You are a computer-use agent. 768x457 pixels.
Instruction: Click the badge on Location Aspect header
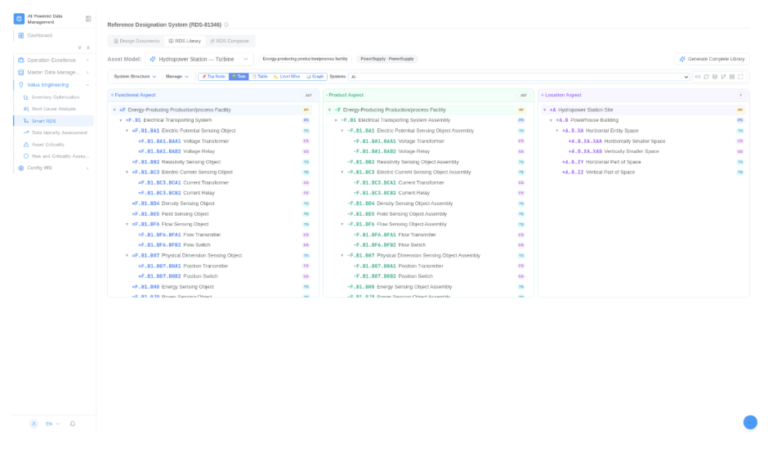tap(741, 95)
